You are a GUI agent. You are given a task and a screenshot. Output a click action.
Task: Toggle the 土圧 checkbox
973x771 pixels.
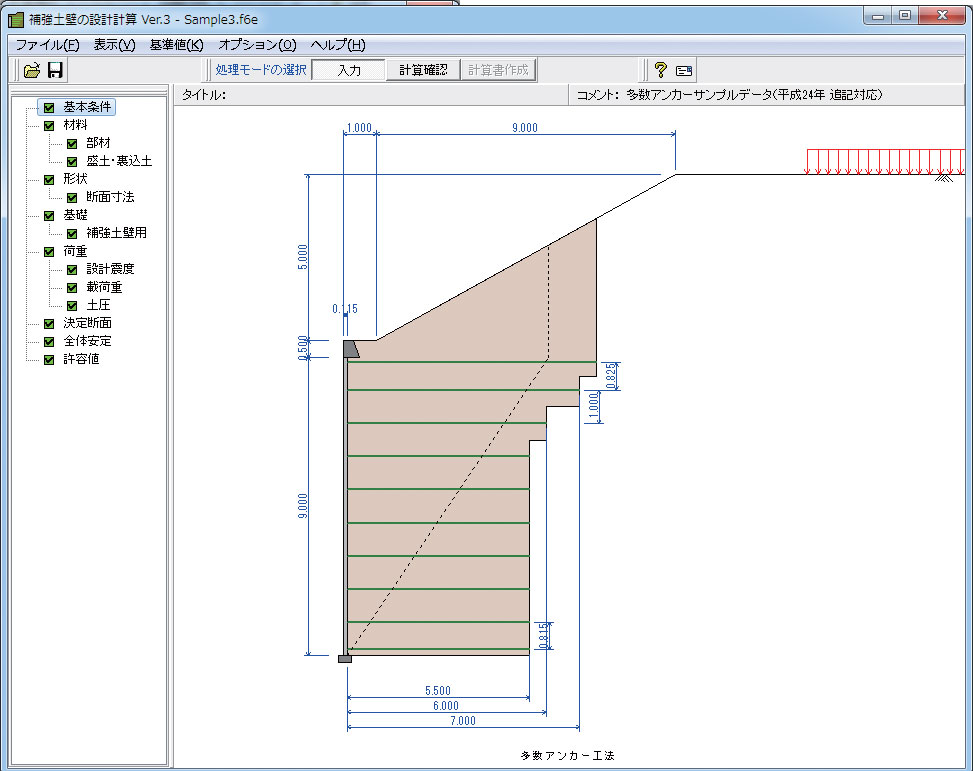[x=72, y=305]
